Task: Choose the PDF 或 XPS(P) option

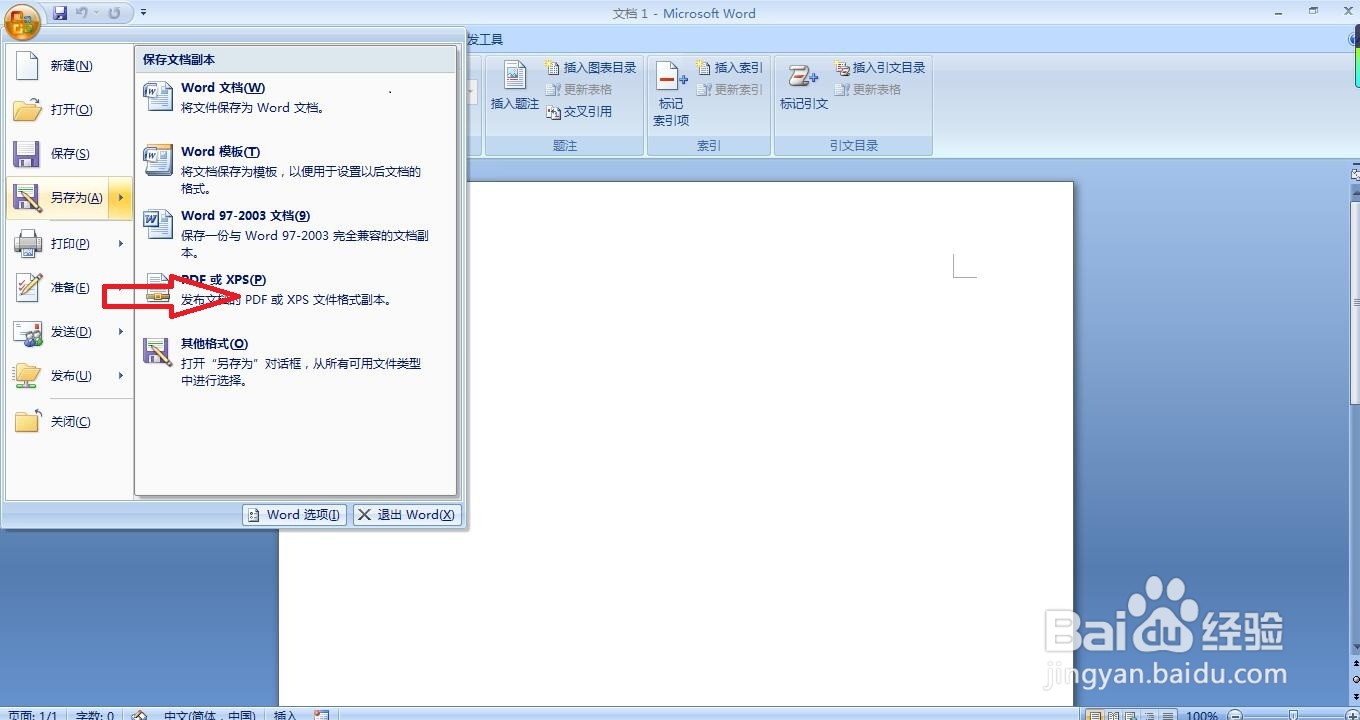Action: 296,290
